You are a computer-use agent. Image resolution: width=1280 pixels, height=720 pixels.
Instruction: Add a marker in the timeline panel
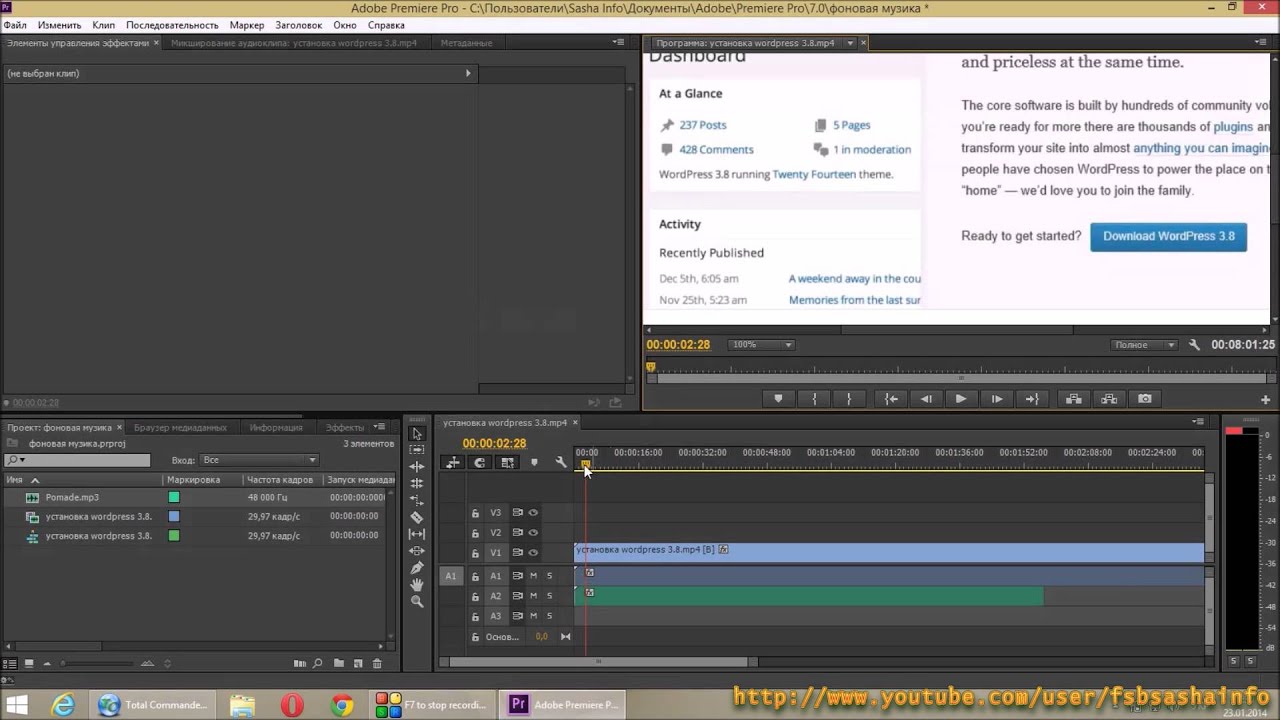tap(534, 462)
